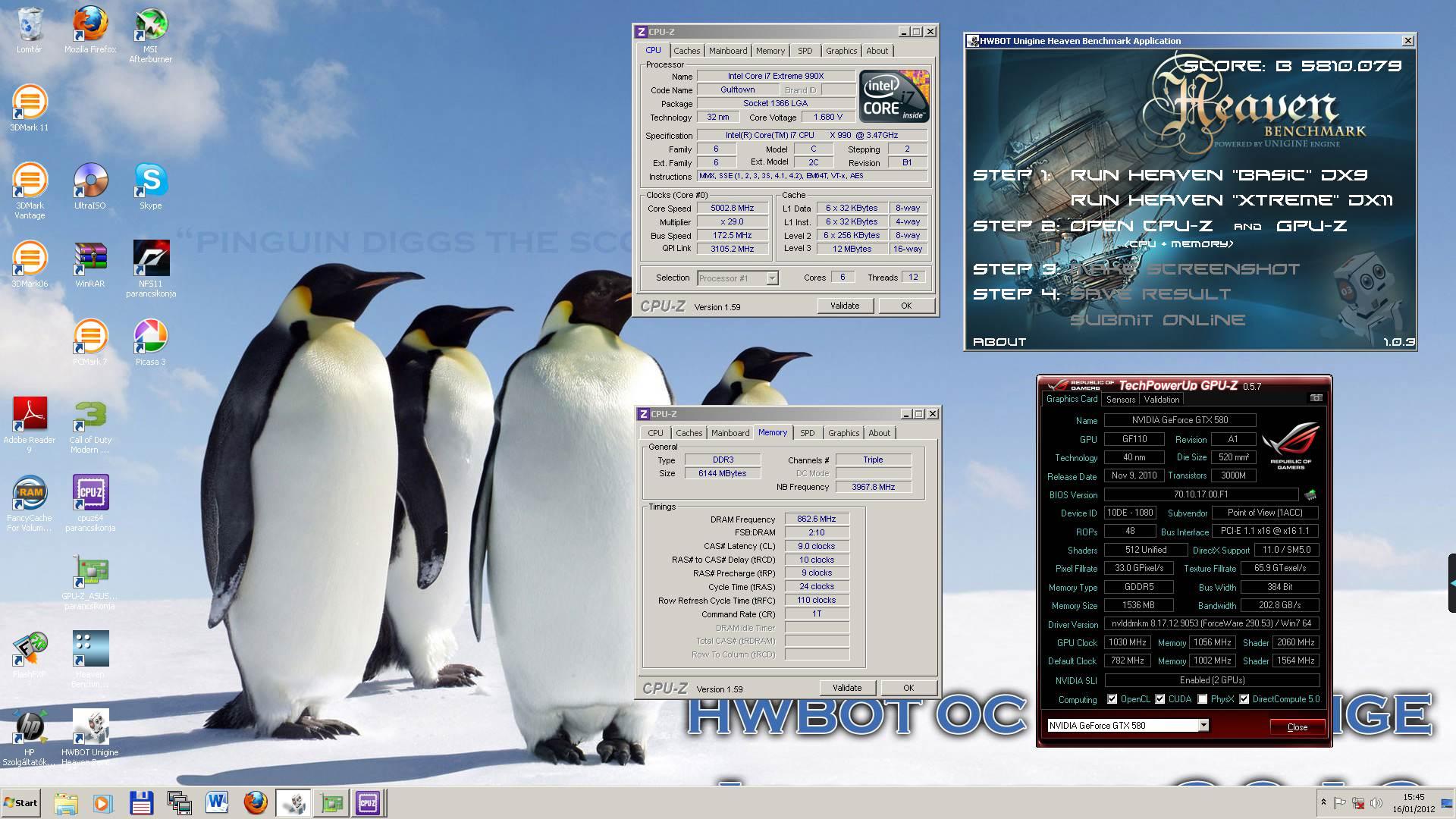This screenshot has height=819, width=1456.
Task: Open Windows Media Player from taskbar
Action: (x=103, y=802)
